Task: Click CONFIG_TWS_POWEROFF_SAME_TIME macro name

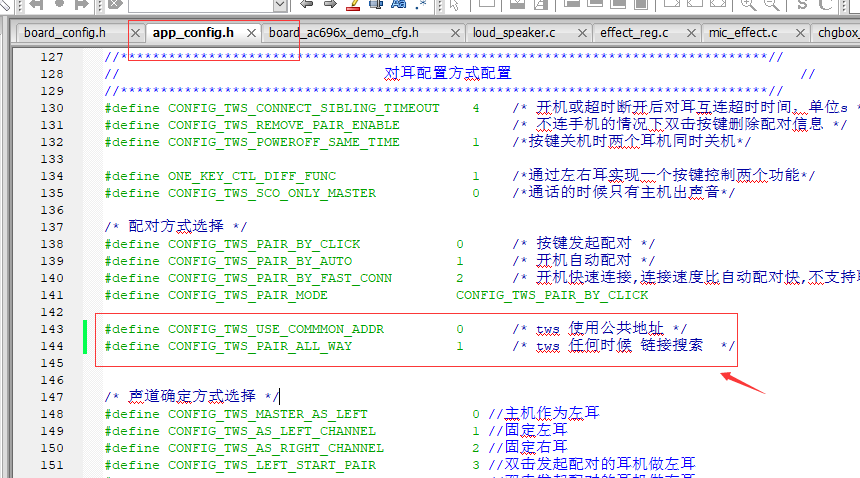Action: tap(284, 142)
